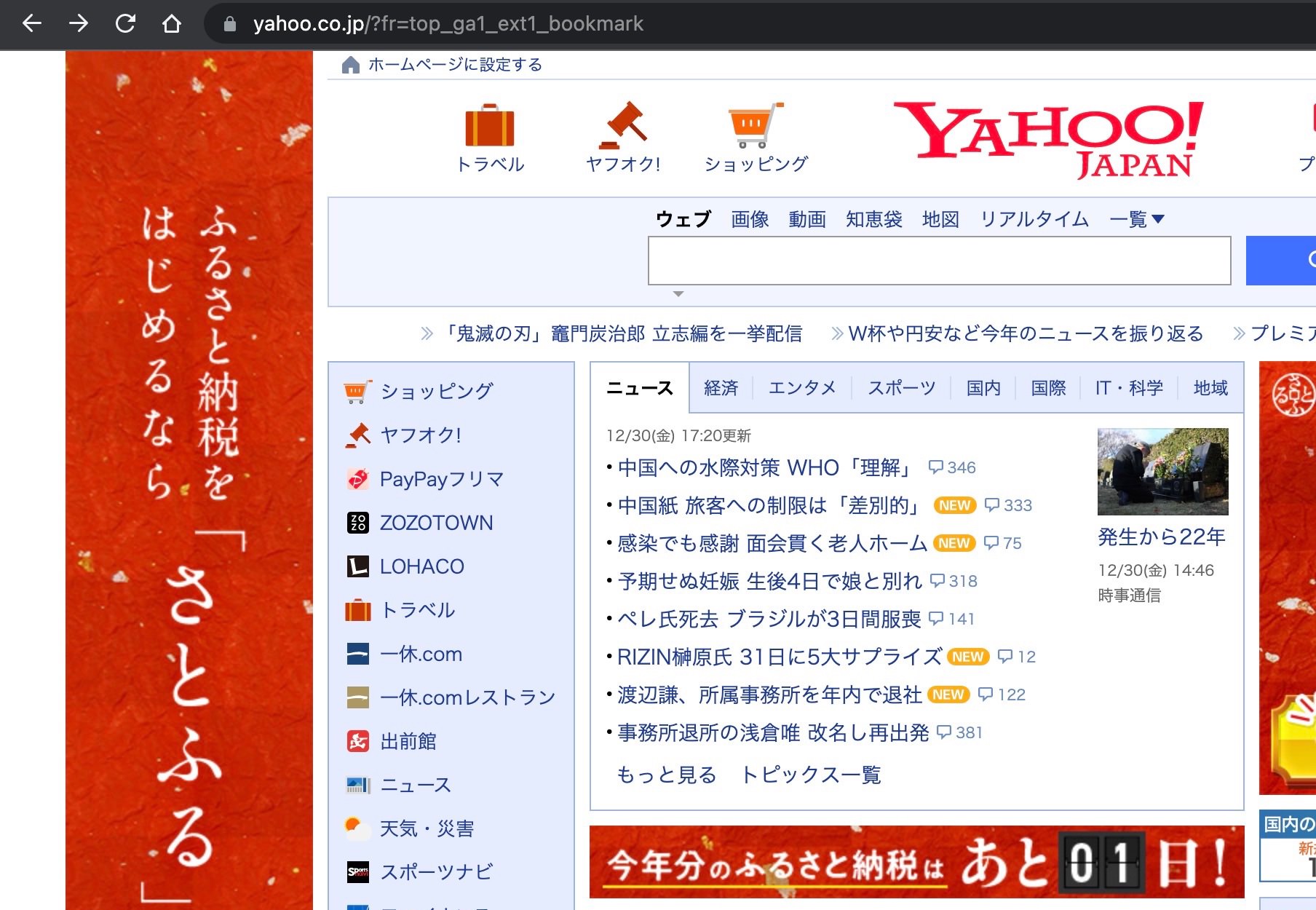Click inside the web search input field
Viewport: 1316px width, 910px height.
pyautogui.click(x=939, y=260)
